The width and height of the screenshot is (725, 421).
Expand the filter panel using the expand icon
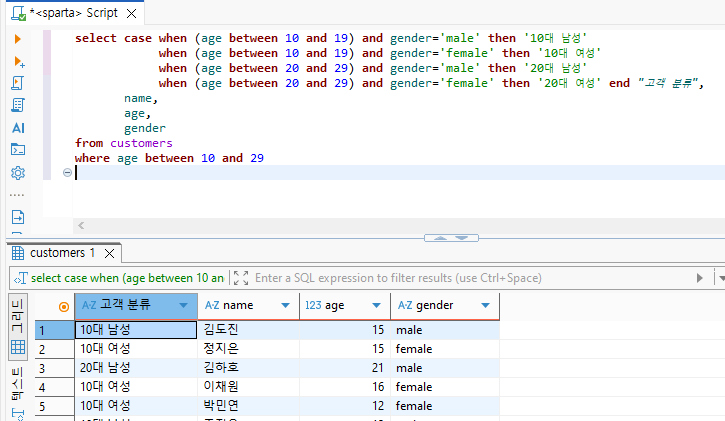pyautogui.click(x=241, y=278)
